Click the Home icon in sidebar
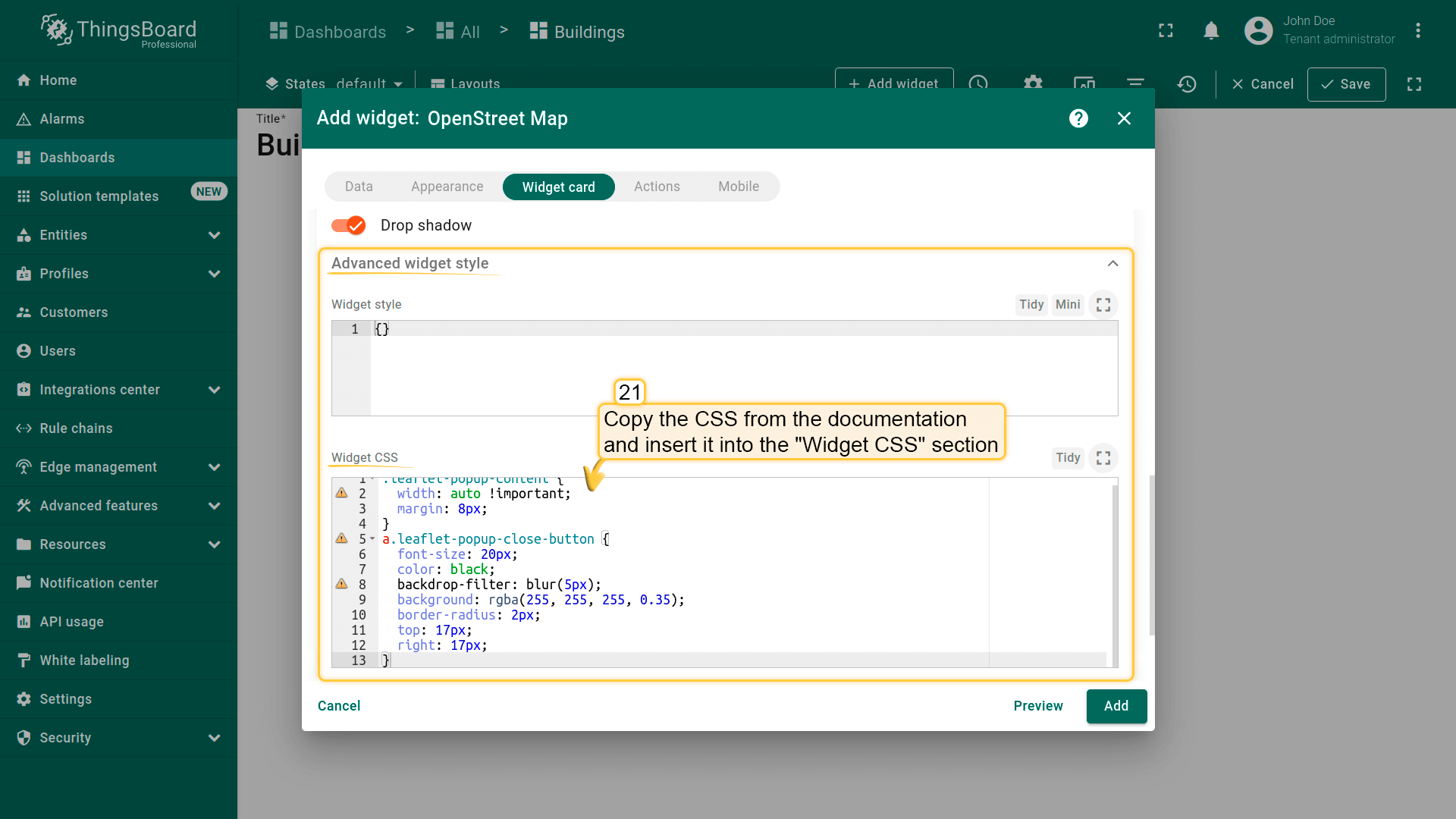Viewport: 1456px width, 819px height. [x=24, y=80]
